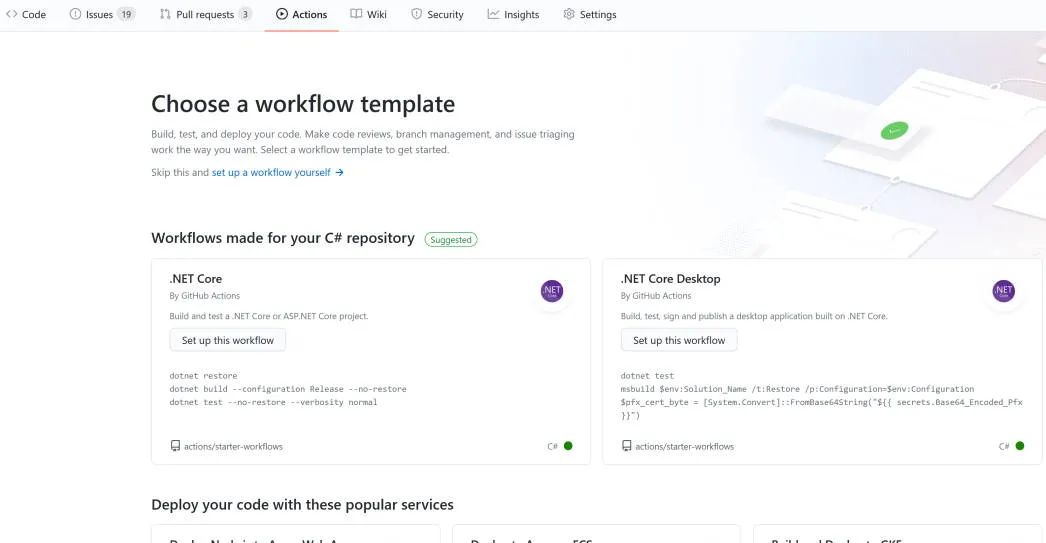This screenshot has height=543, width=1046.
Task: Click the green C# language dot in .NET Core card
Action: [568, 446]
